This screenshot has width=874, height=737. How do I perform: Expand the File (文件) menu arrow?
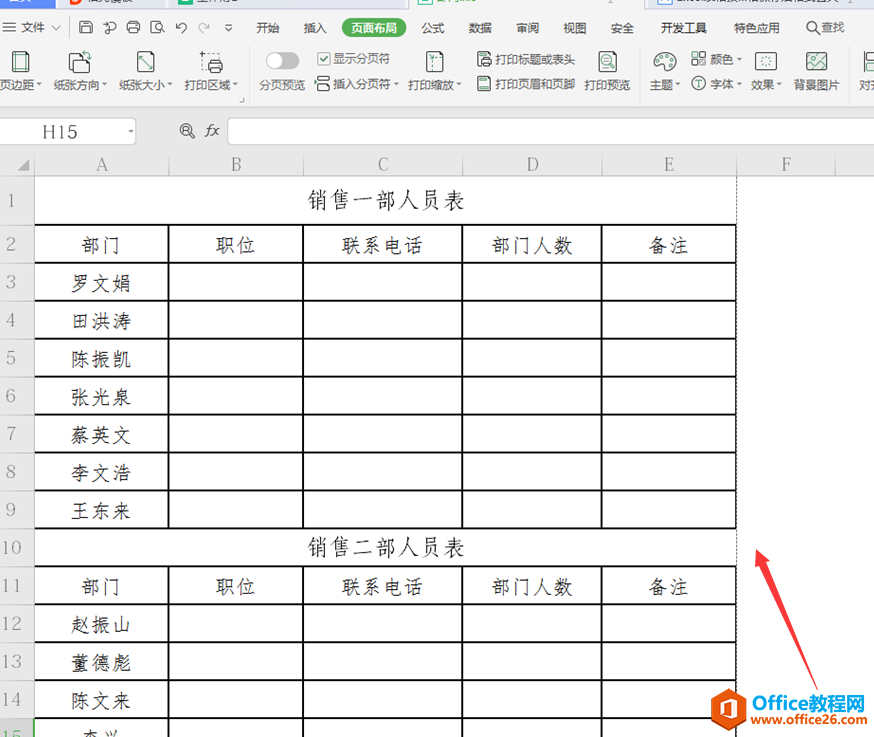(x=56, y=27)
